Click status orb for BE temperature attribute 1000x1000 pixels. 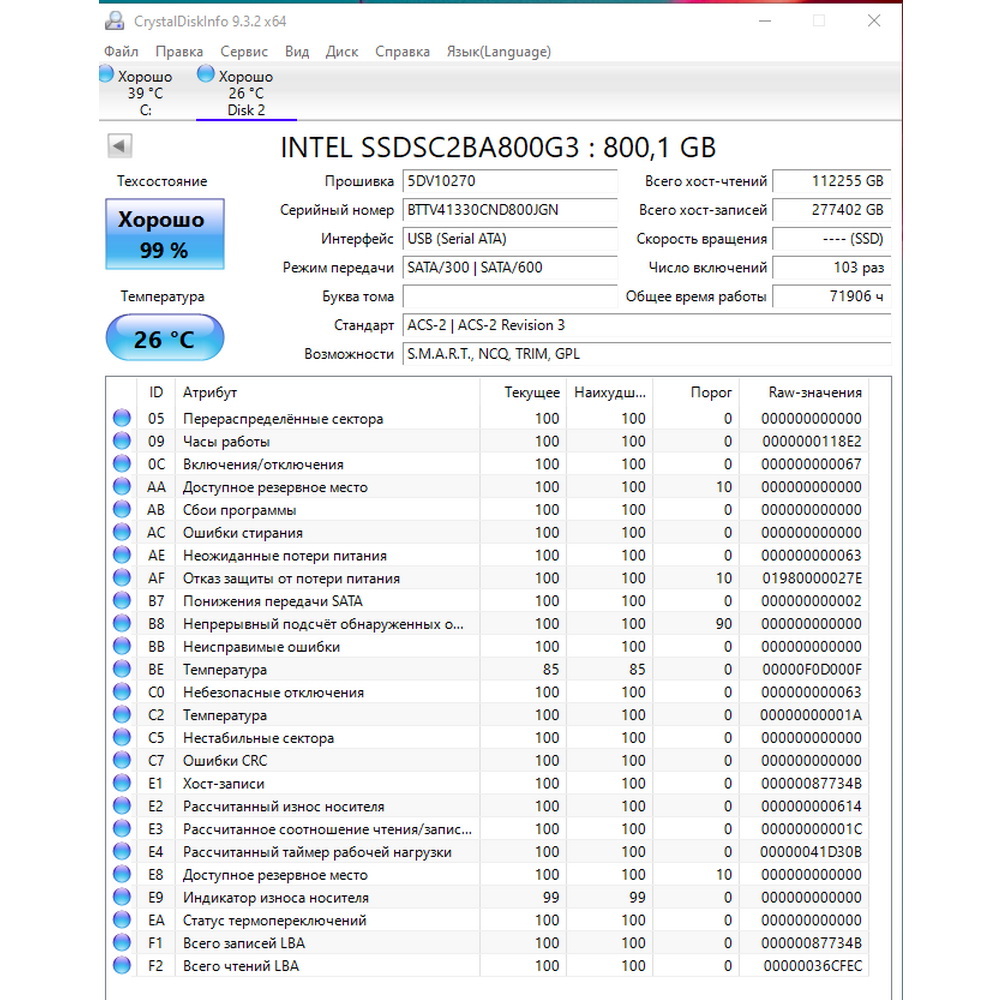[122, 669]
